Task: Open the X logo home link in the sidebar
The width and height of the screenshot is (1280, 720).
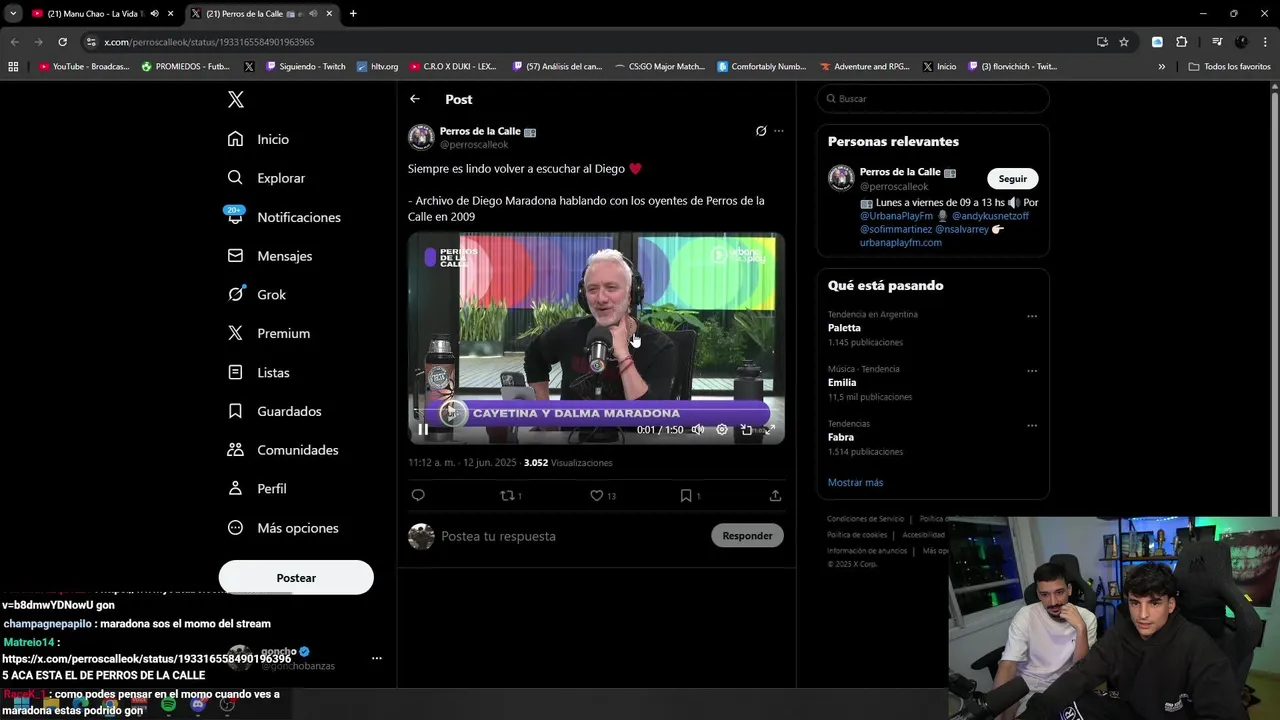Action: point(235,99)
